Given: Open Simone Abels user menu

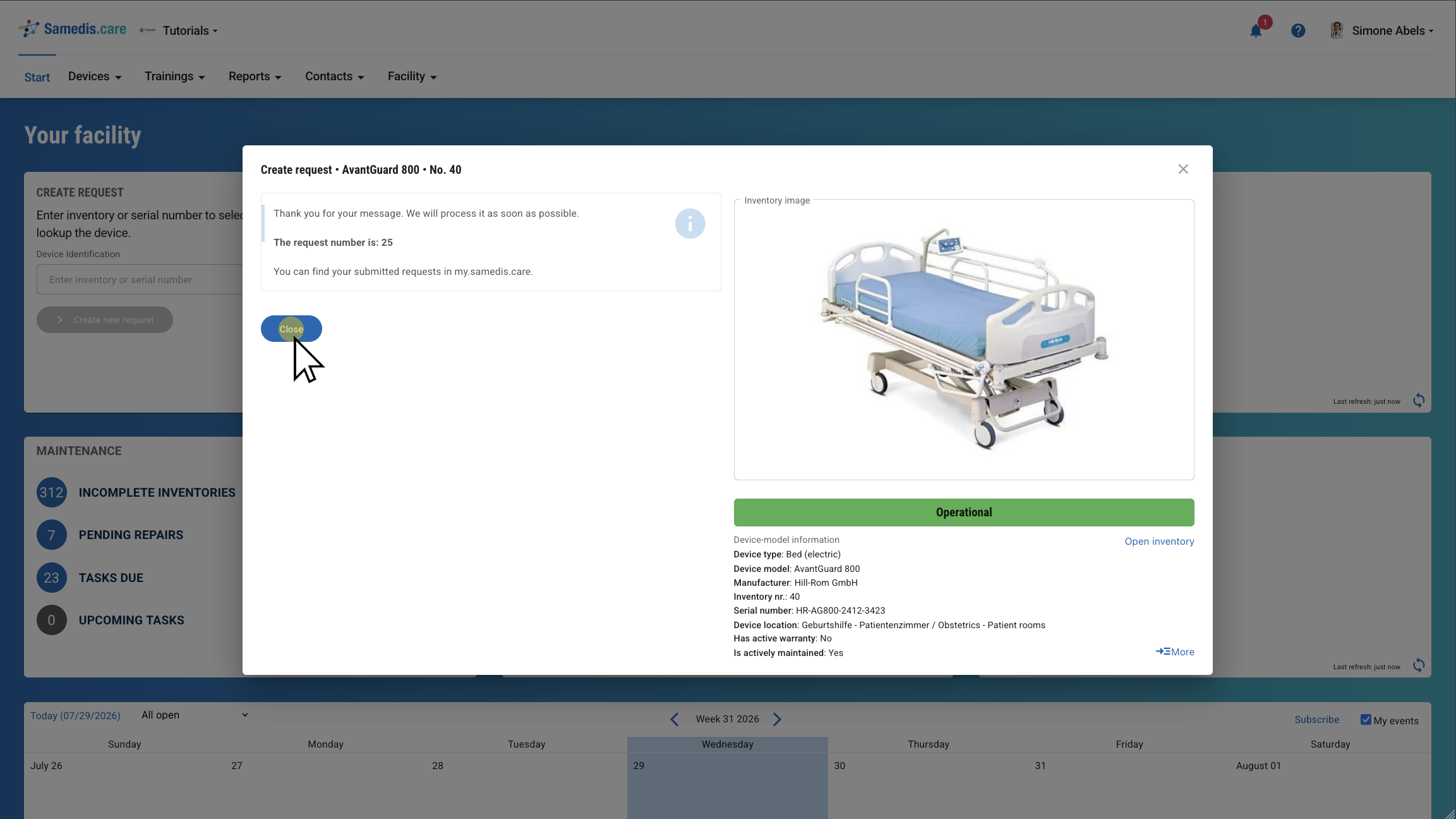Looking at the screenshot, I should click(1393, 30).
